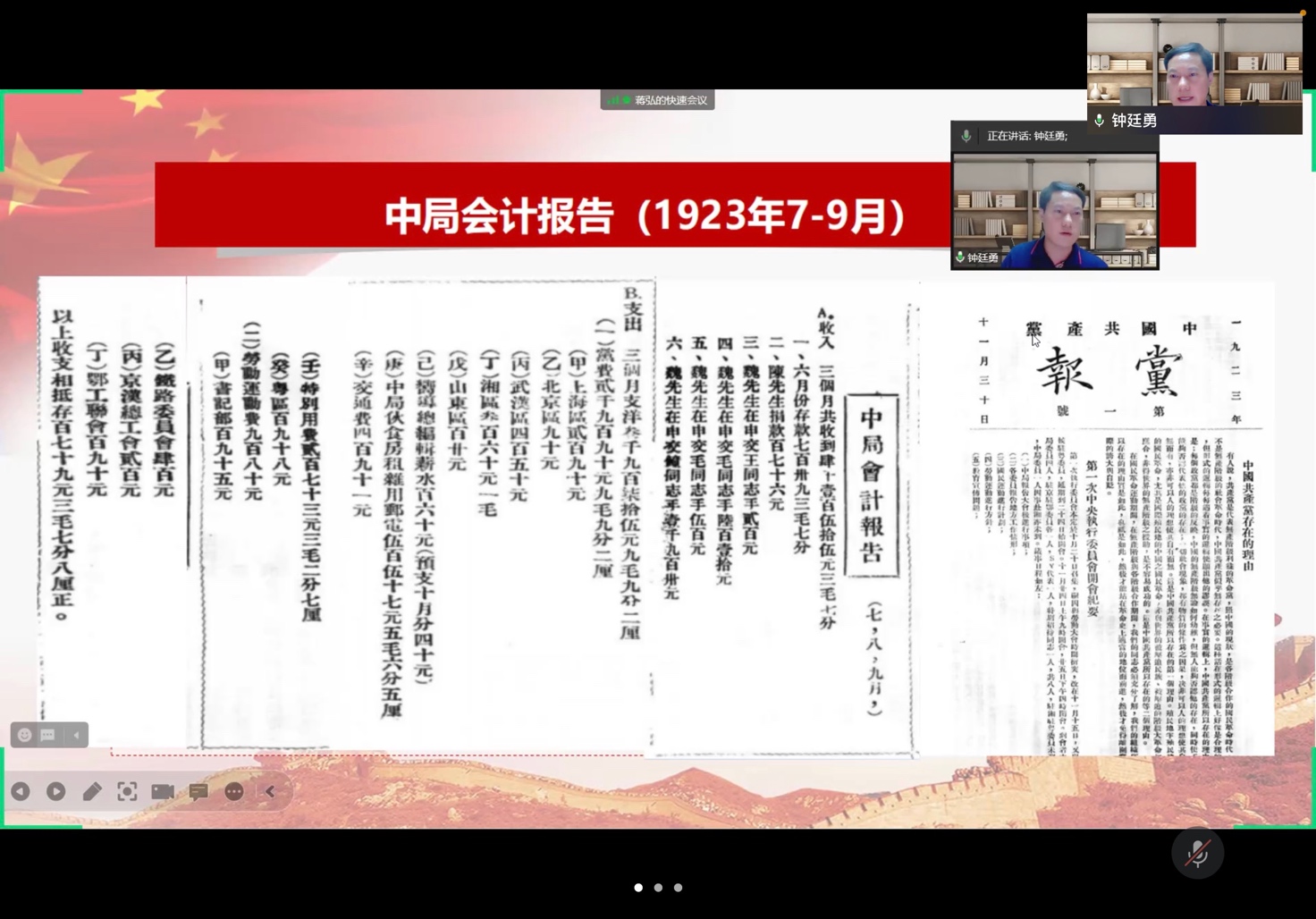This screenshot has height=919, width=1316.
Task: Switch to the third page dot
Action: [x=678, y=888]
